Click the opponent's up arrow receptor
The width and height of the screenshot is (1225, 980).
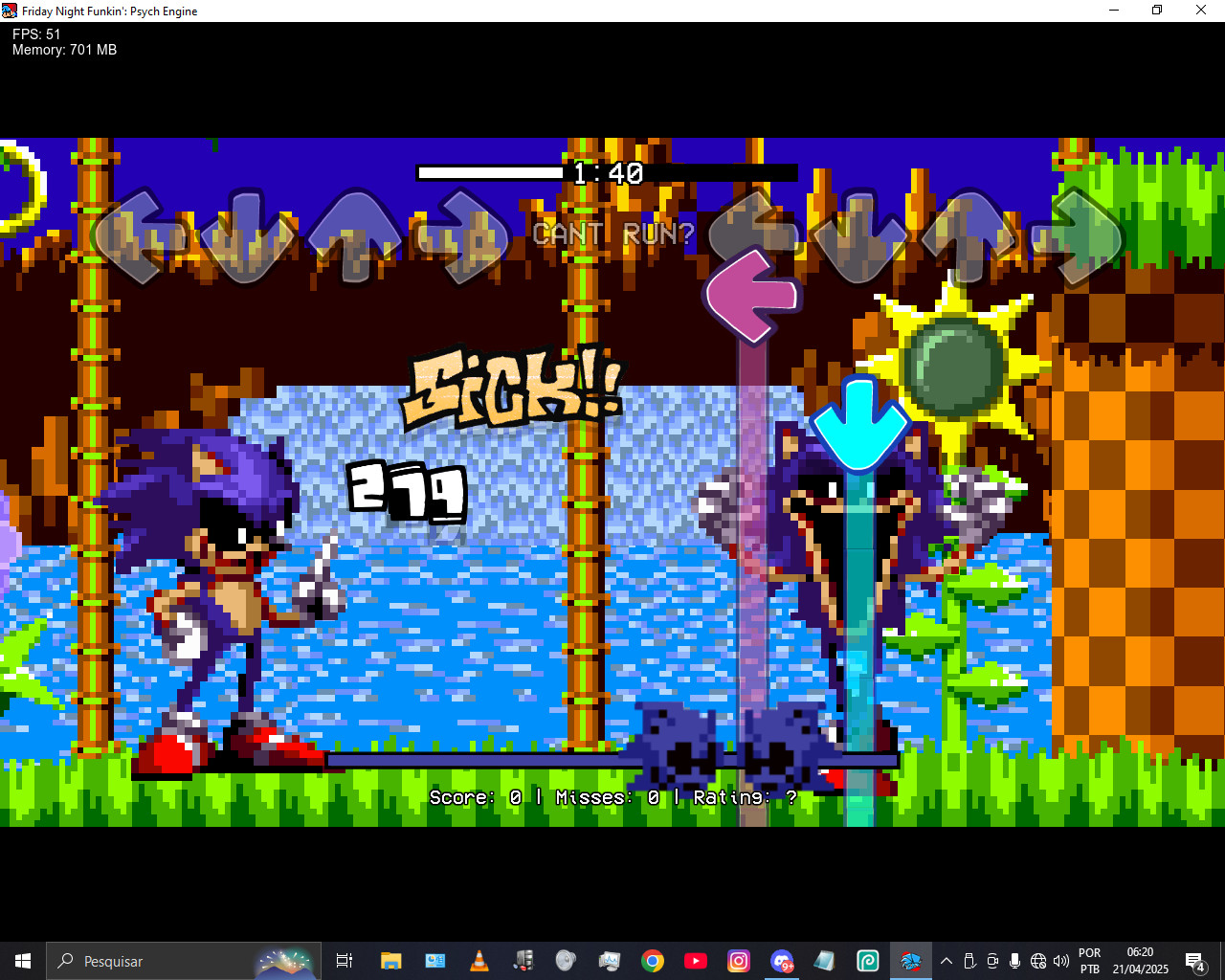click(x=355, y=236)
